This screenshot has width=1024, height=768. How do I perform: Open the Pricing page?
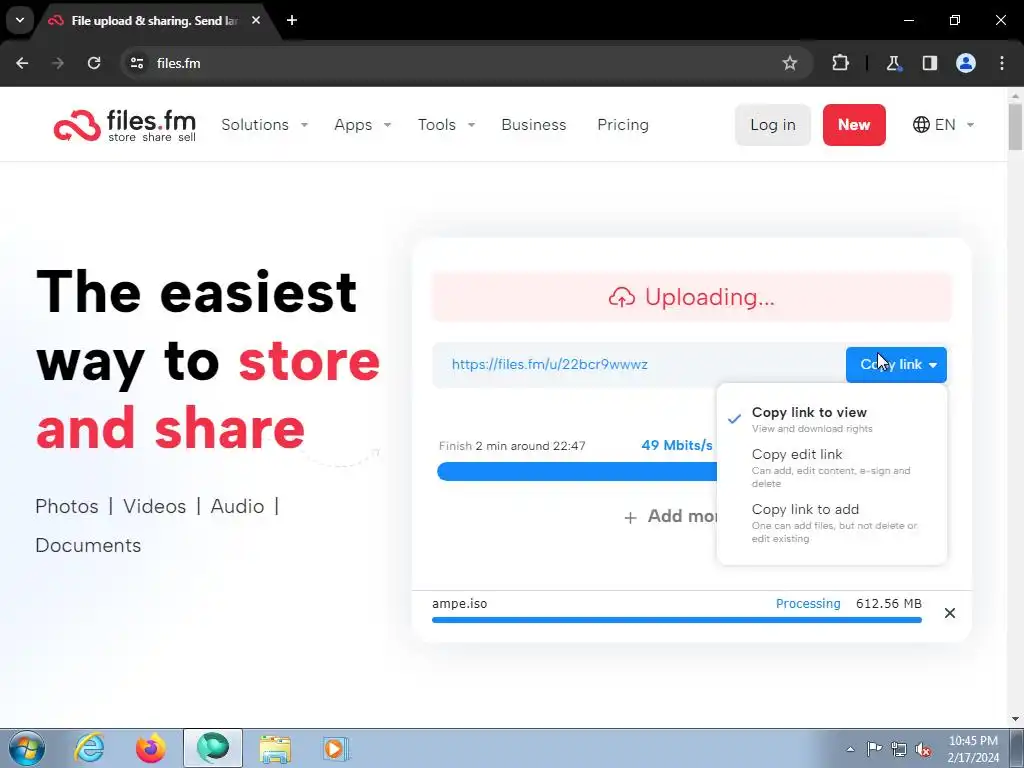click(623, 125)
